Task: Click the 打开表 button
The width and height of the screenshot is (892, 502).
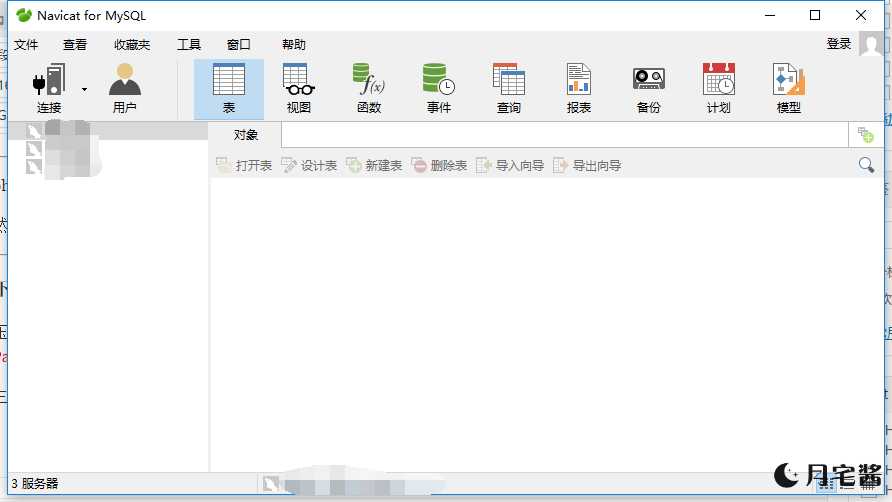Action: point(244,166)
